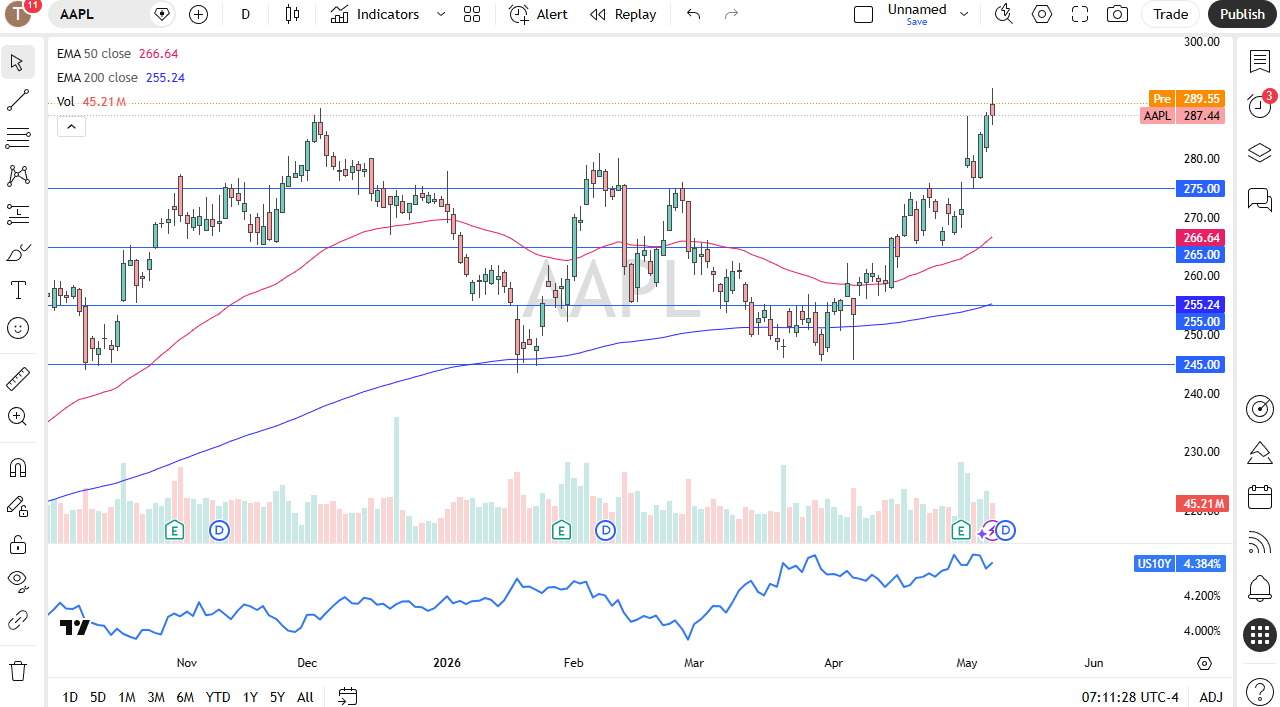1280x707 pixels.
Task: Select the 6M time range
Action: click(x=185, y=697)
